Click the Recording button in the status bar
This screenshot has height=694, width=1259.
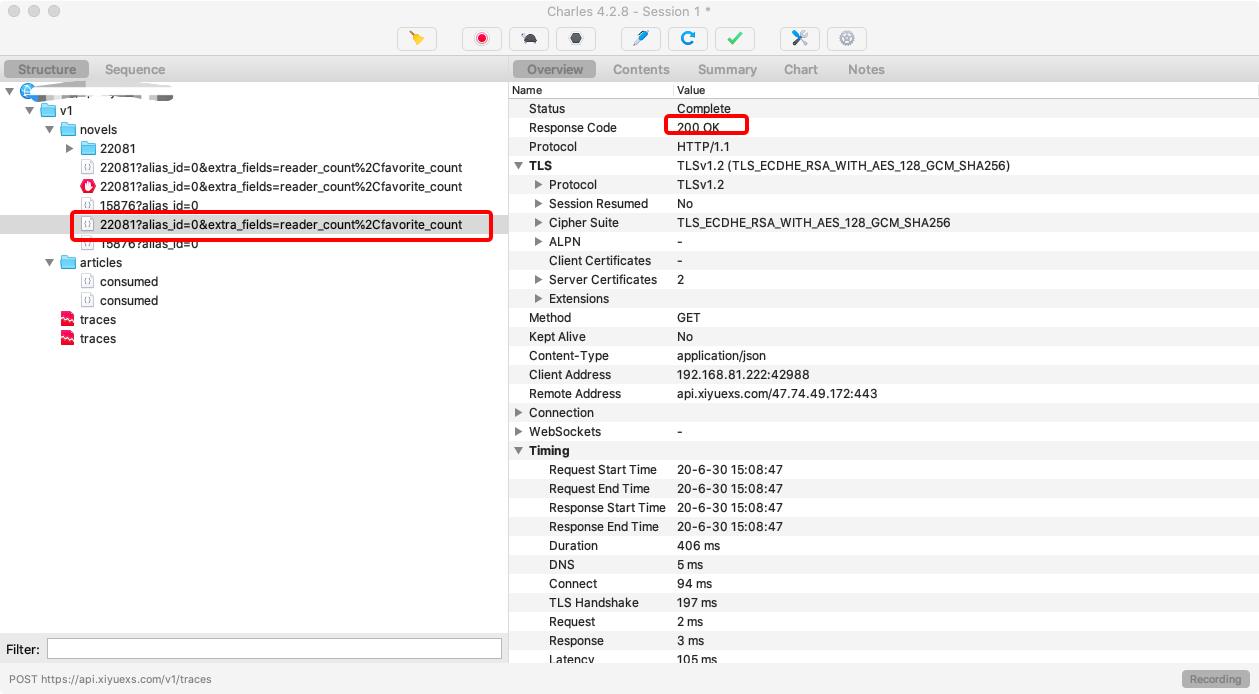(1215, 679)
